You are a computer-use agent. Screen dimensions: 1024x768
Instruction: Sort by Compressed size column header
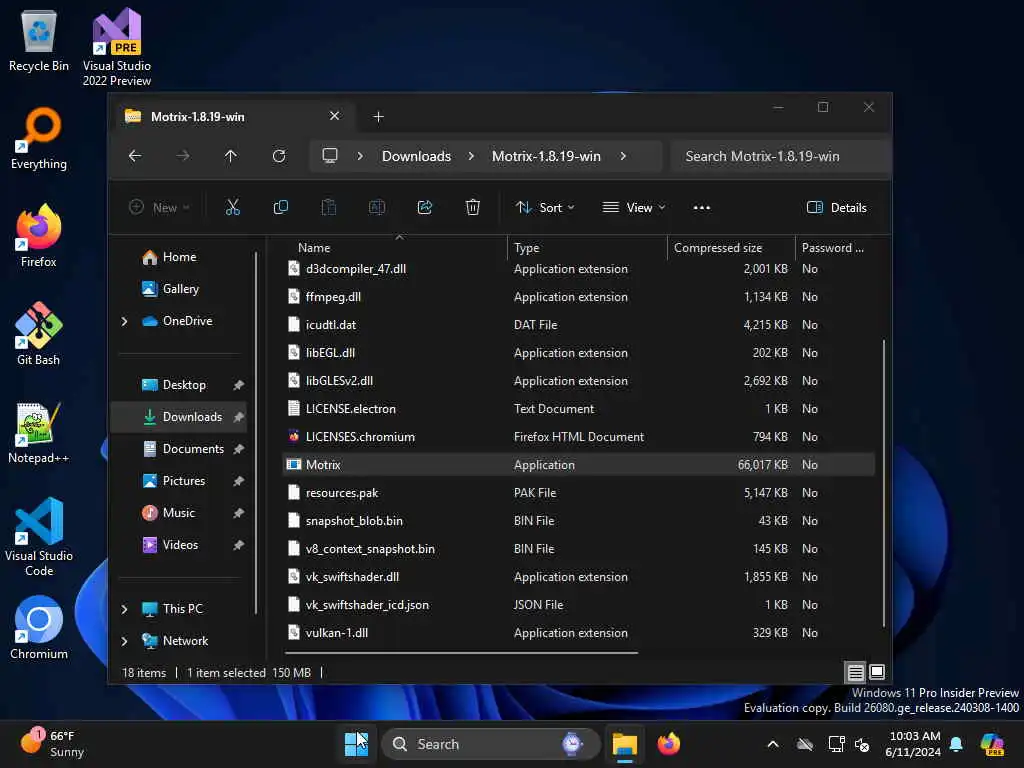[731, 248]
